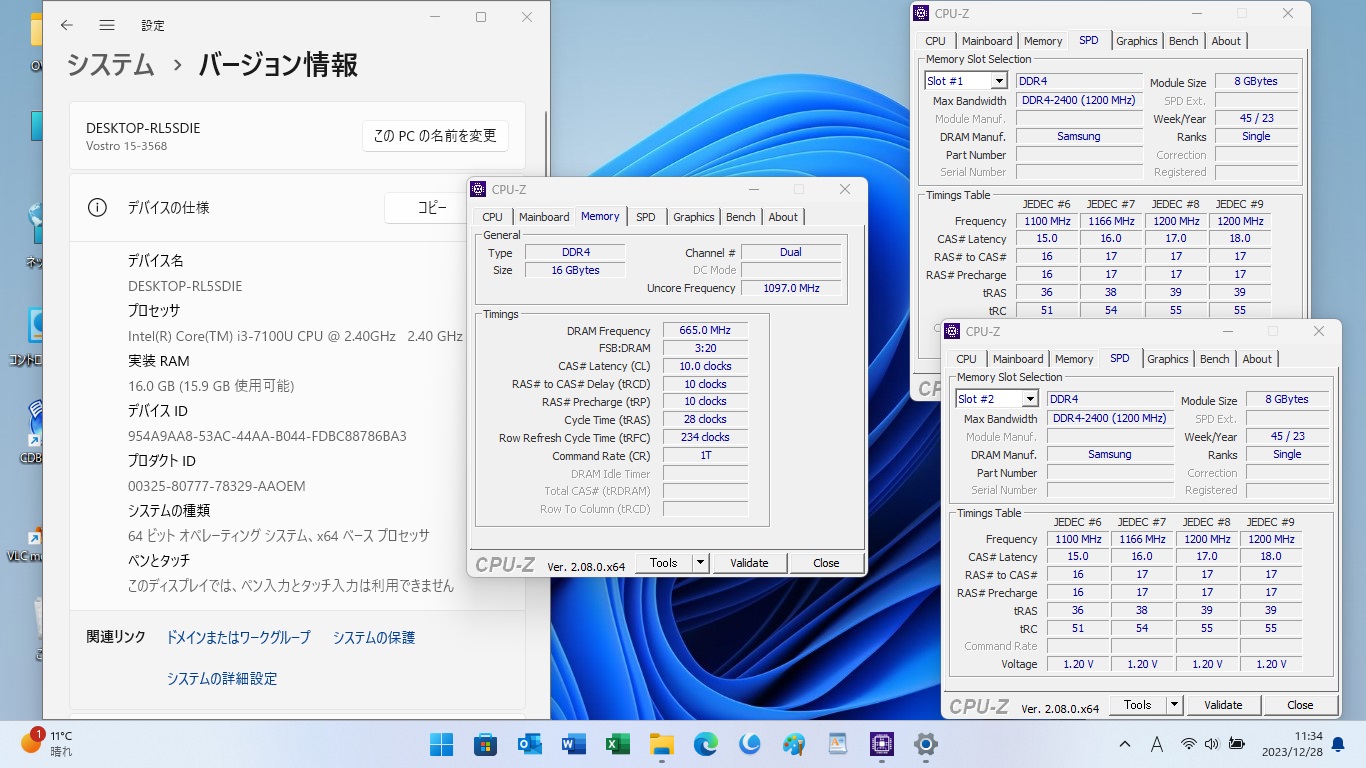Open the Settings hamburger navigation menu
The image size is (1366, 768).
107,25
